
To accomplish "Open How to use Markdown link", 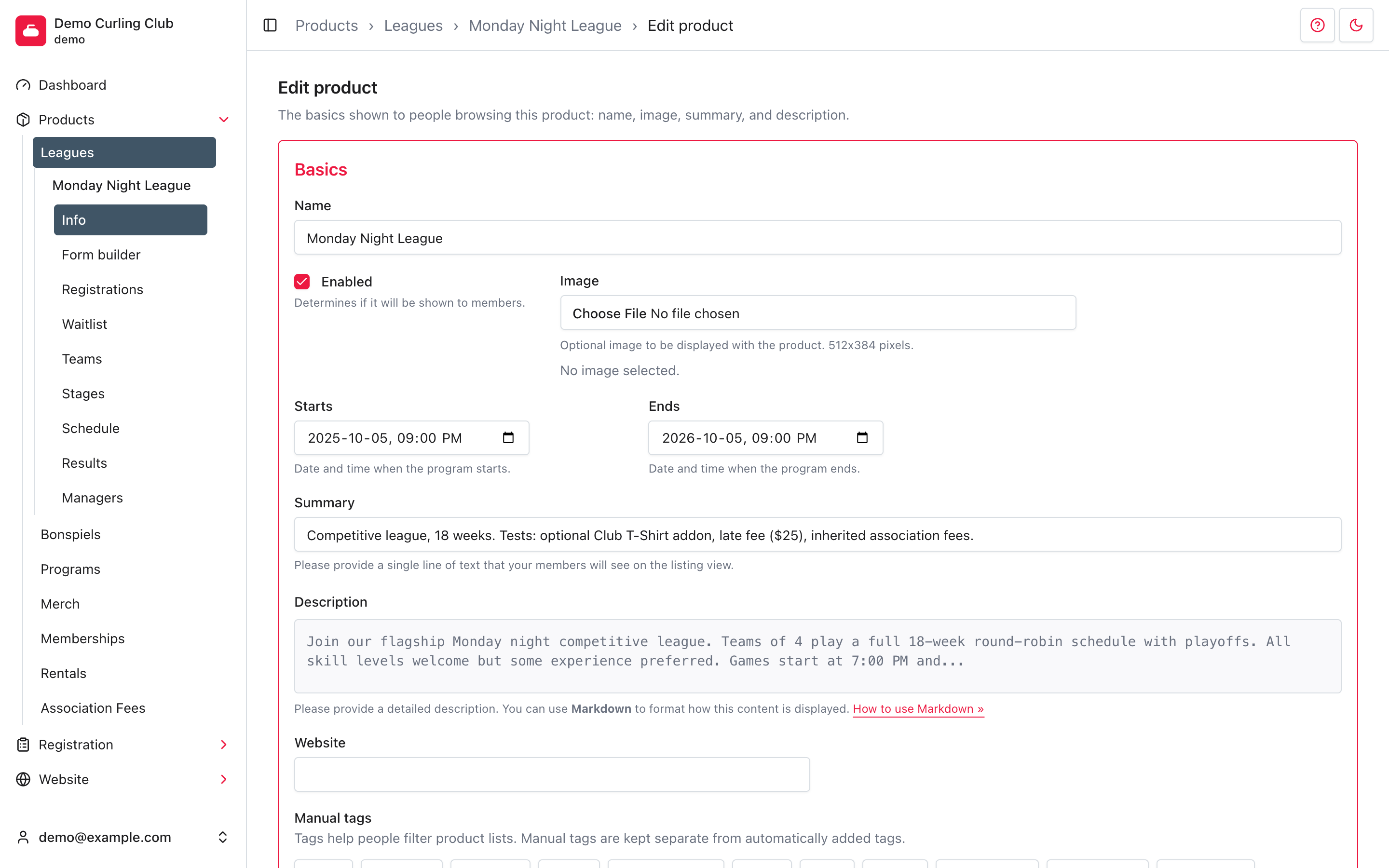I will pos(918,708).
